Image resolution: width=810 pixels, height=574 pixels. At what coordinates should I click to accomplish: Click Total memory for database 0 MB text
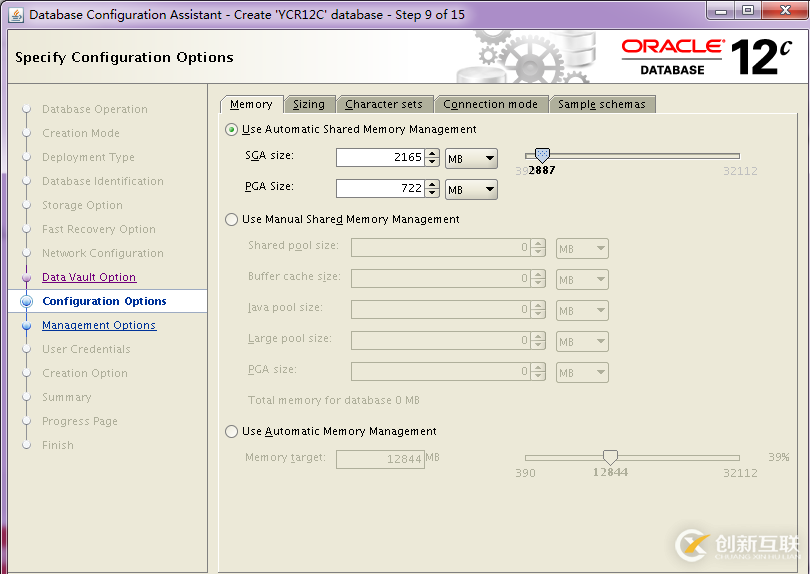coord(334,400)
